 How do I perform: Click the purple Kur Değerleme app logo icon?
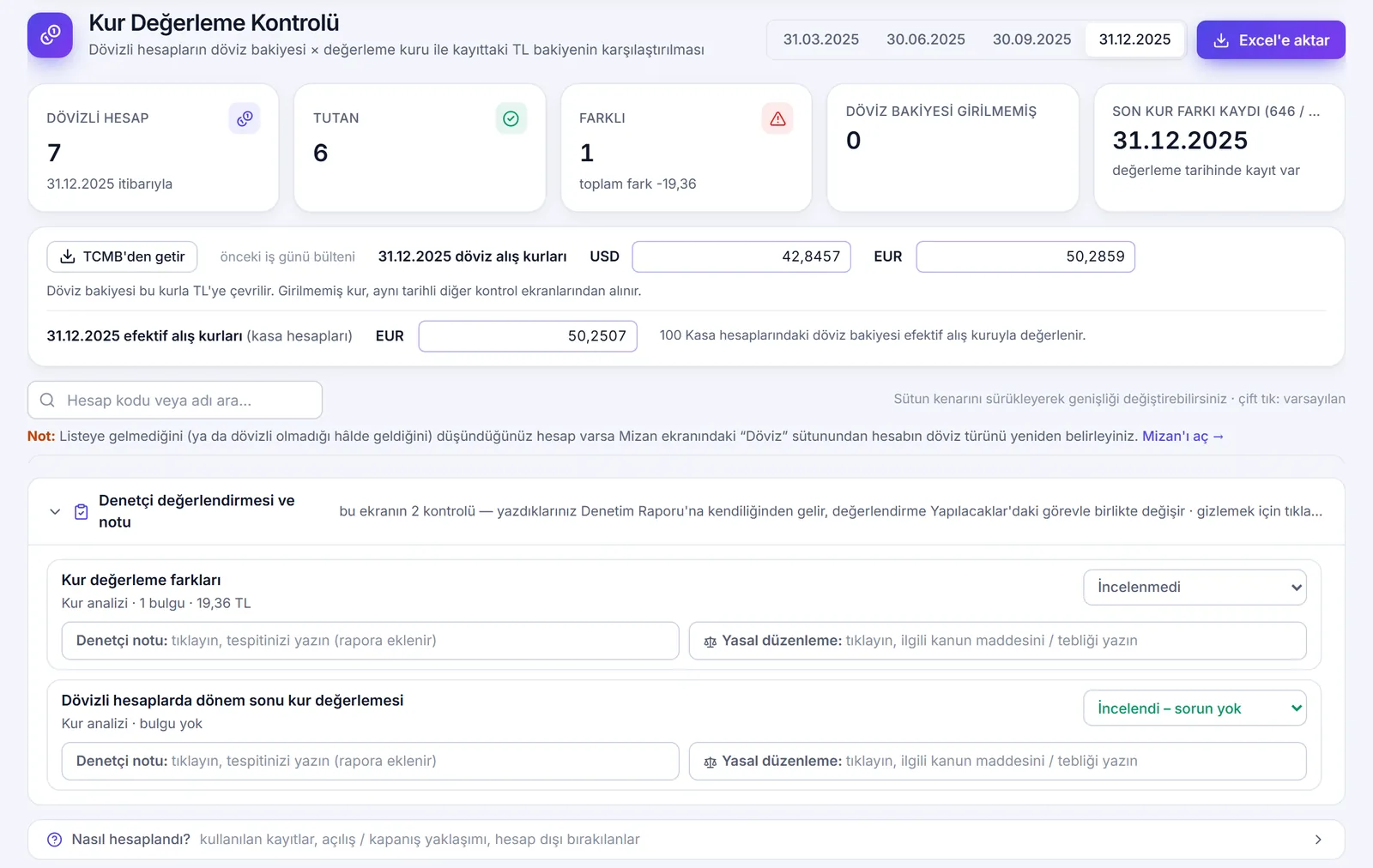coord(50,35)
